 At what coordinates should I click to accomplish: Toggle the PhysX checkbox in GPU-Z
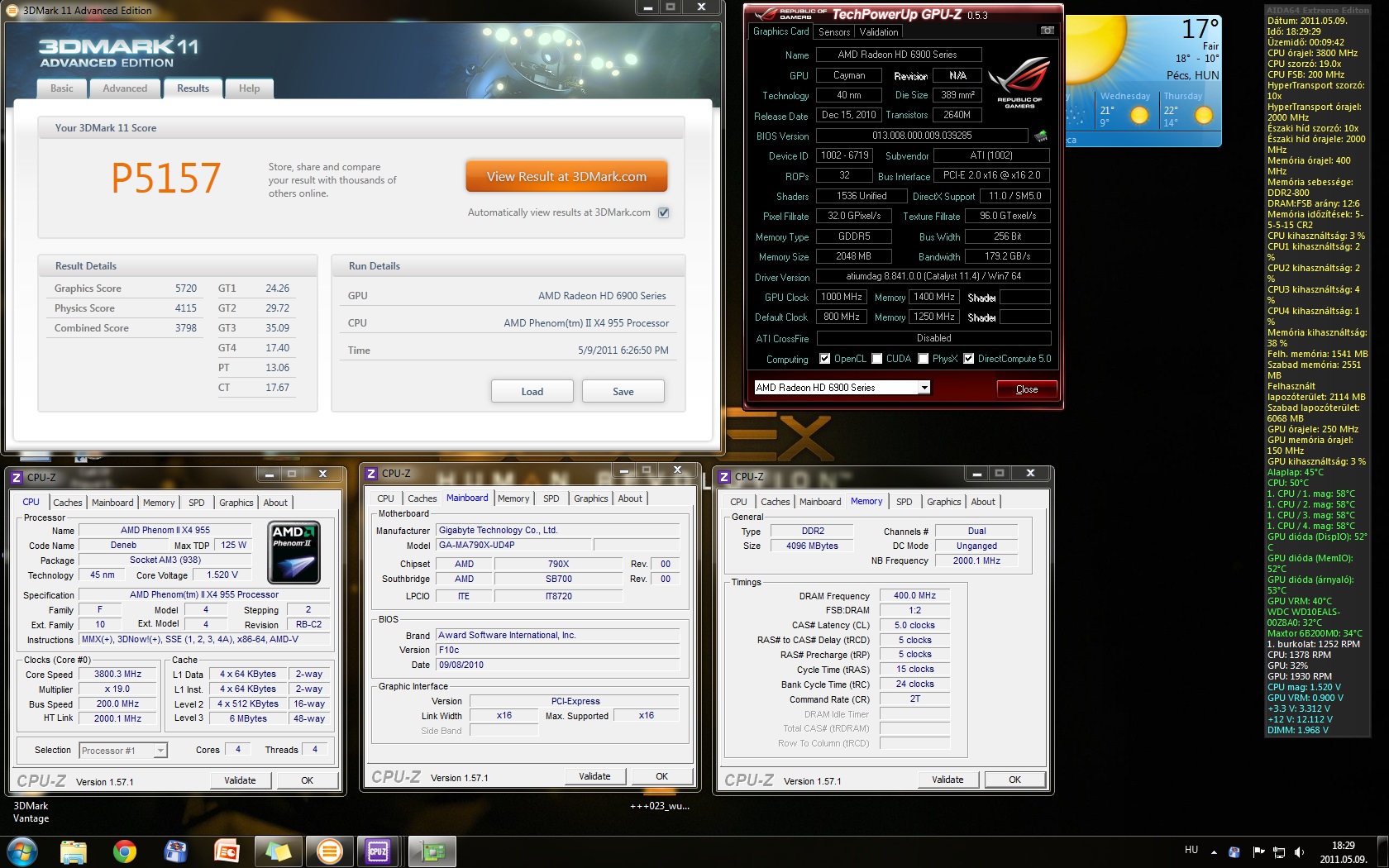pos(924,359)
